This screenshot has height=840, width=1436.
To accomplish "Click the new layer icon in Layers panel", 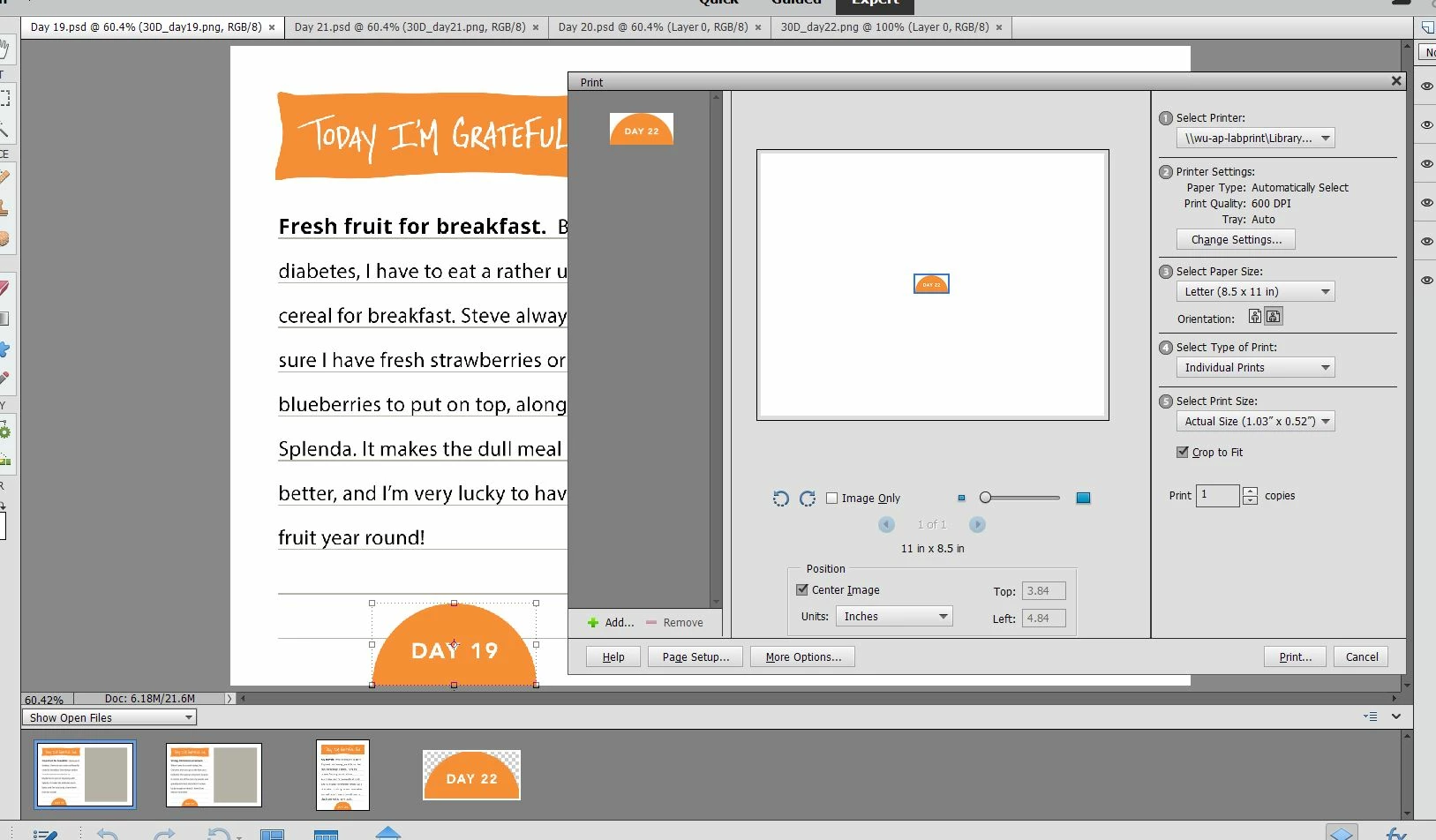I will point(1427,28).
